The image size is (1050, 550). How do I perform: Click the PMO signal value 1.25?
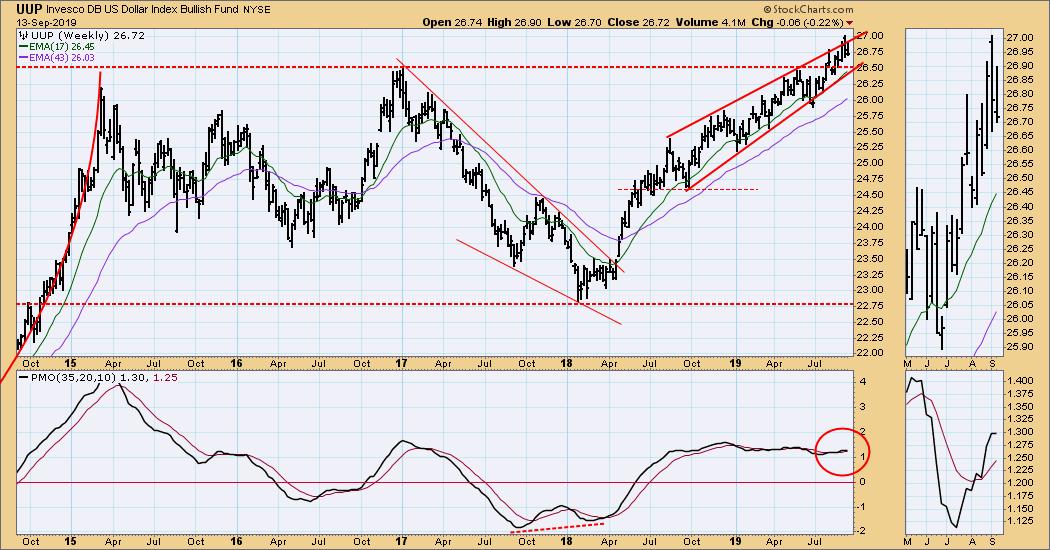(x=164, y=378)
